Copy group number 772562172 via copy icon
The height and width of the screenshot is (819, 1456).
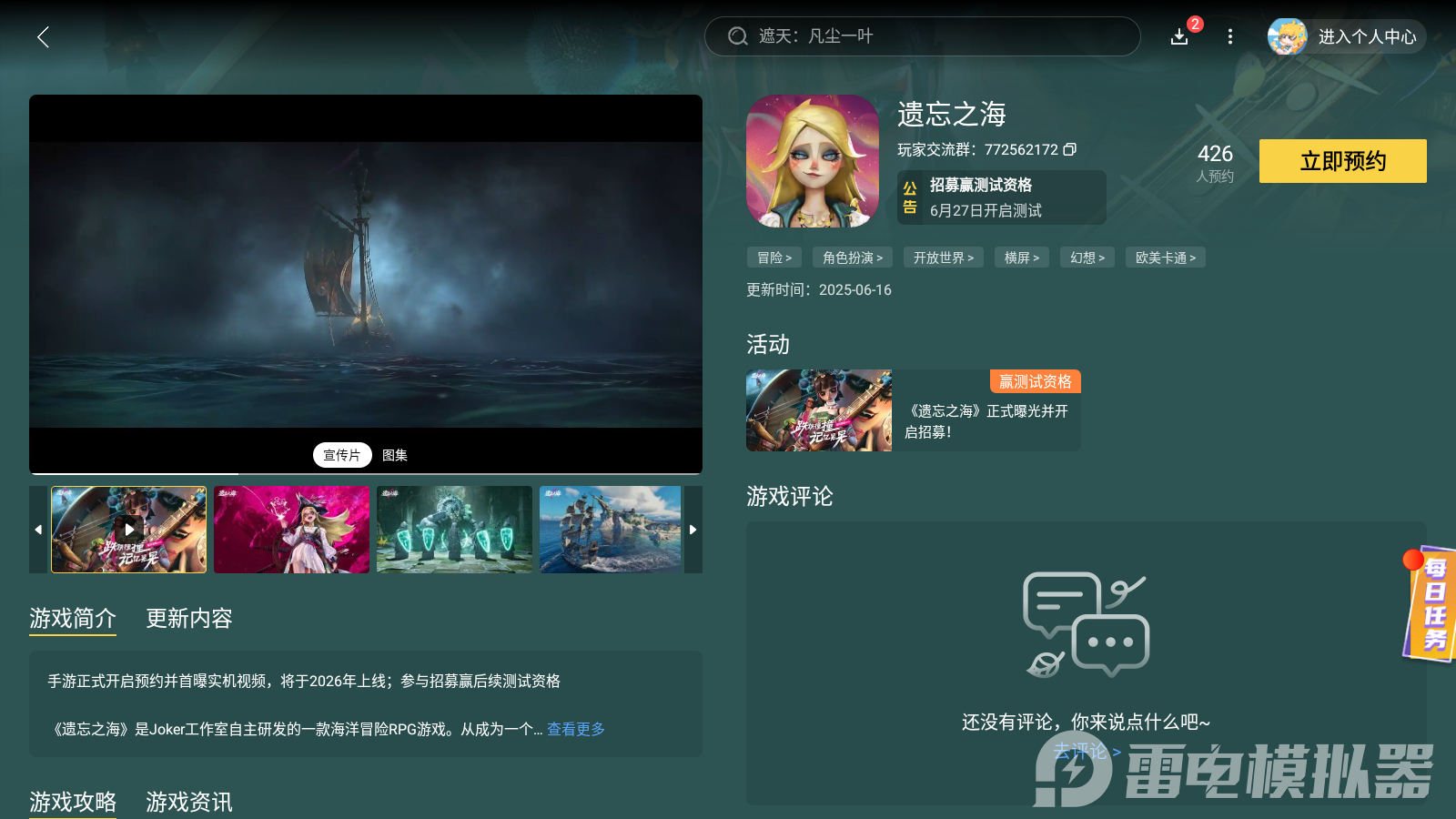click(x=1070, y=149)
